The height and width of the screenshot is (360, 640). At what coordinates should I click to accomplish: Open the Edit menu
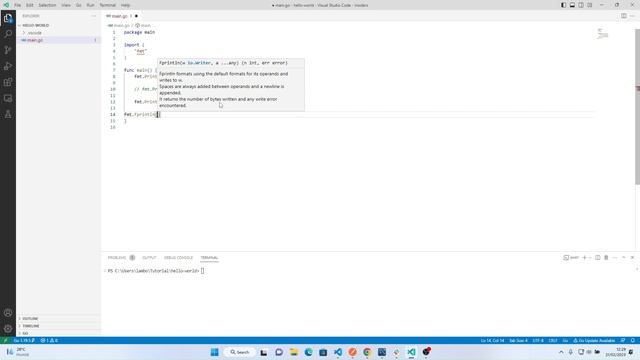point(30,5)
